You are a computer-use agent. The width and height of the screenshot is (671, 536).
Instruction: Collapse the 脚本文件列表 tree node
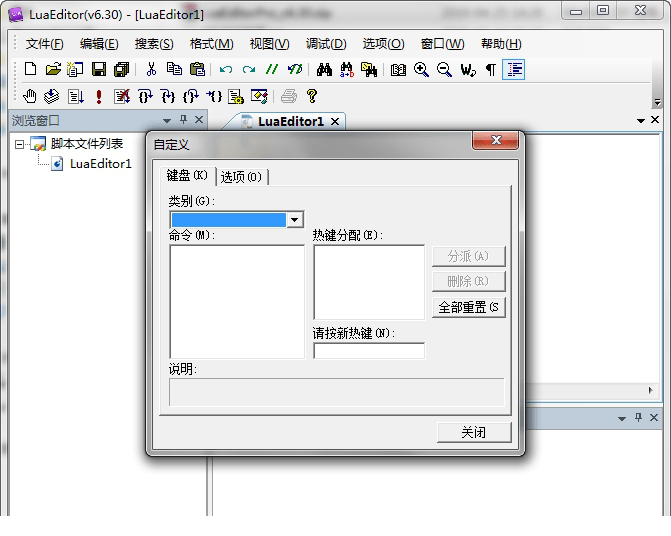(19, 145)
